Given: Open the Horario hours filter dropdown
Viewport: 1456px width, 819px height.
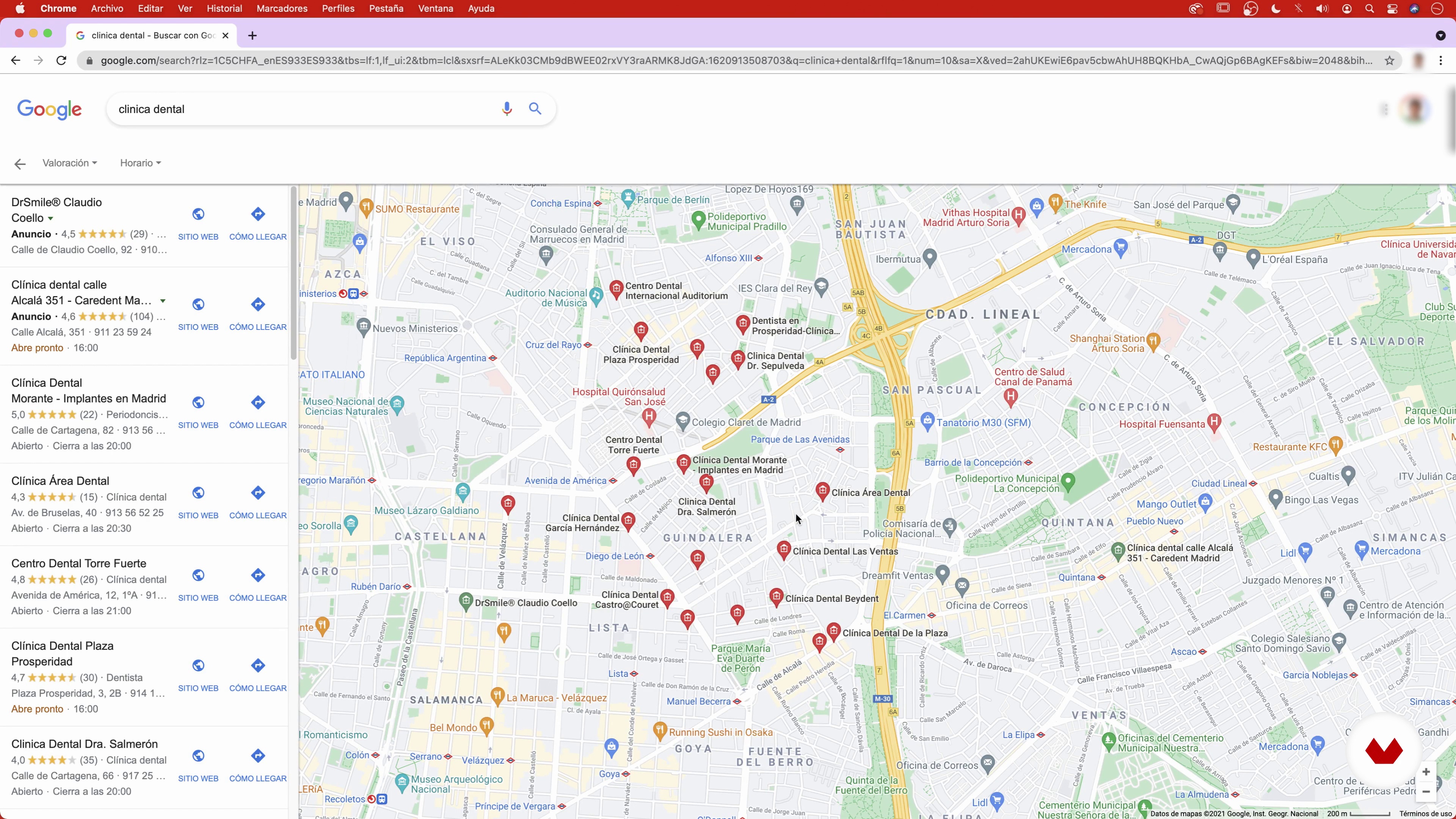Looking at the screenshot, I should click(x=140, y=163).
